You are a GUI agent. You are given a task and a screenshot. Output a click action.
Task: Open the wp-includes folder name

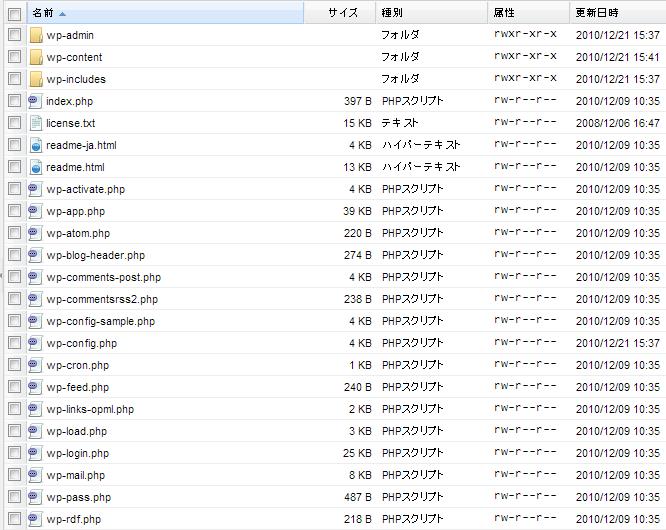pos(76,79)
